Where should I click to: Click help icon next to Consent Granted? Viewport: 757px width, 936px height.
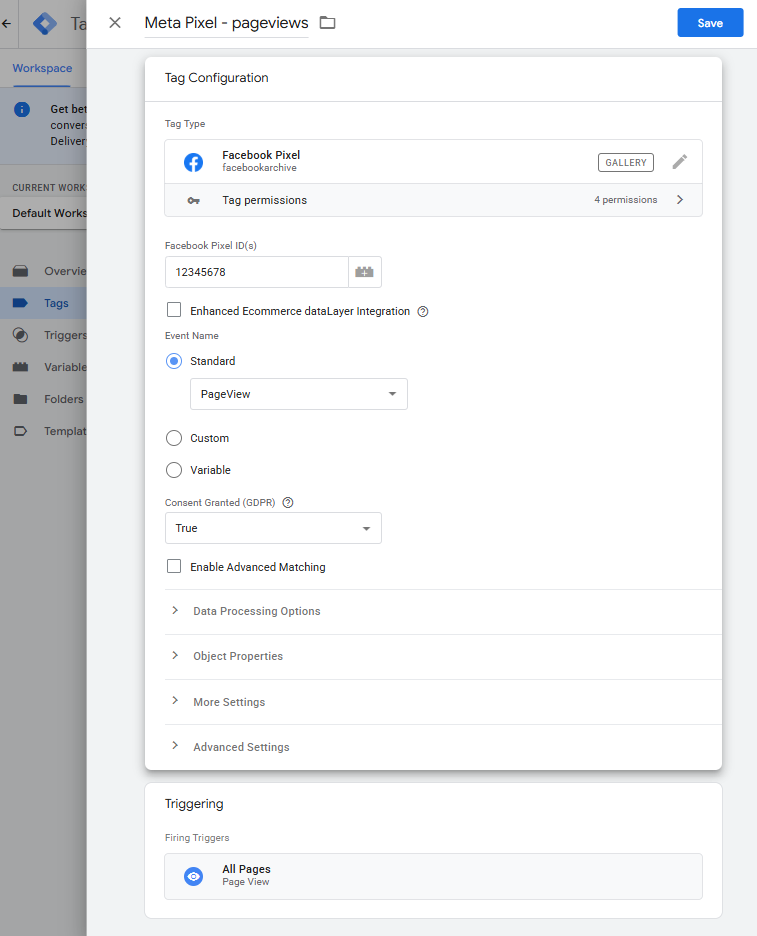click(x=288, y=503)
